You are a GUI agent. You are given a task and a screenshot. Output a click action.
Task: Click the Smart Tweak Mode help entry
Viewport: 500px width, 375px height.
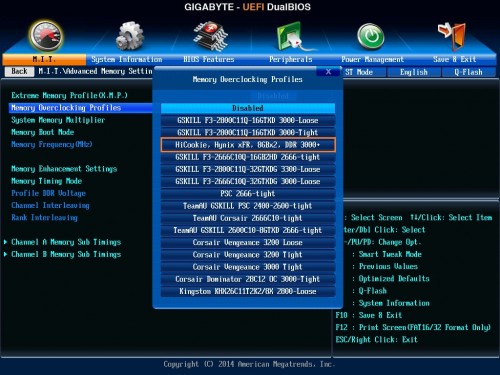[x=387, y=254]
